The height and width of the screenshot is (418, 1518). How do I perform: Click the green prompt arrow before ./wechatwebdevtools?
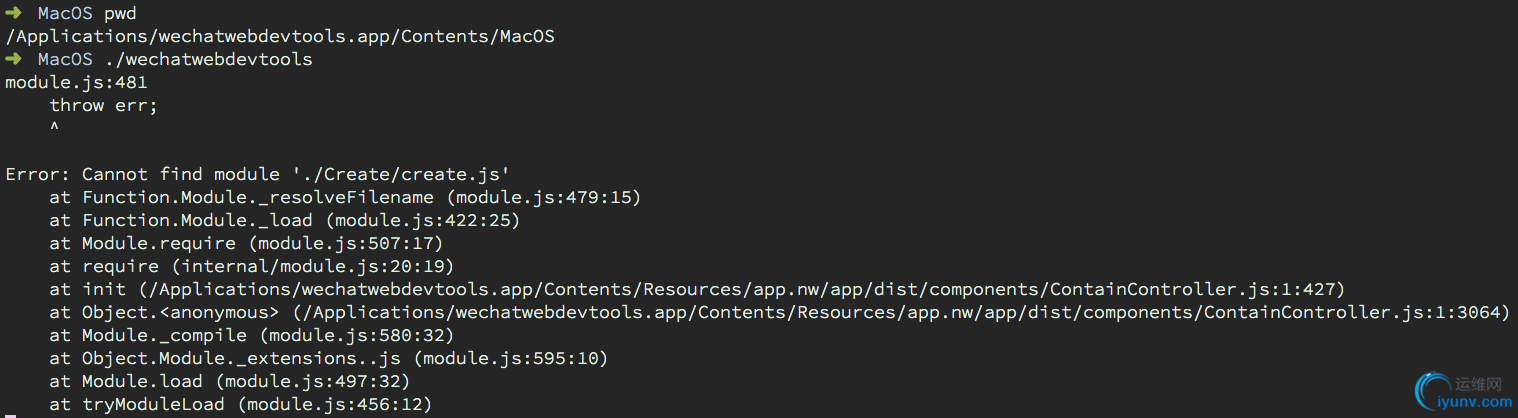point(13,60)
